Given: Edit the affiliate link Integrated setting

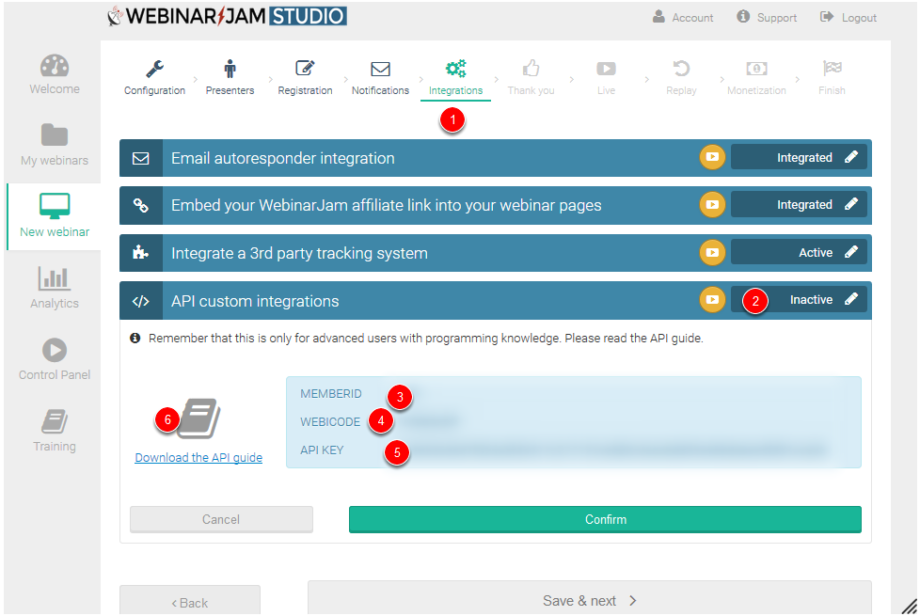Looking at the screenshot, I should pos(799,205).
